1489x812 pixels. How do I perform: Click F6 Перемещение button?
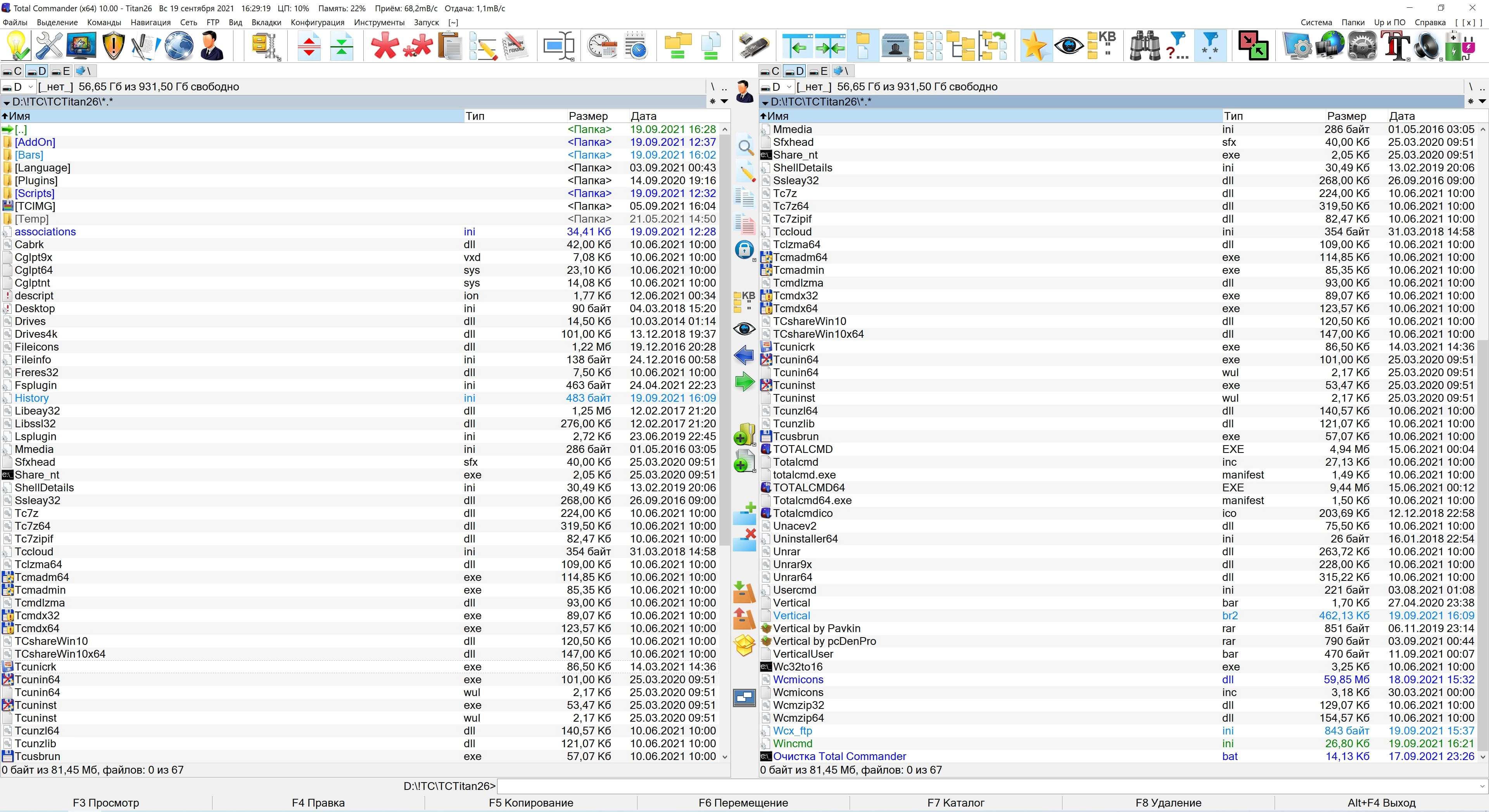pyautogui.click(x=743, y=803)
